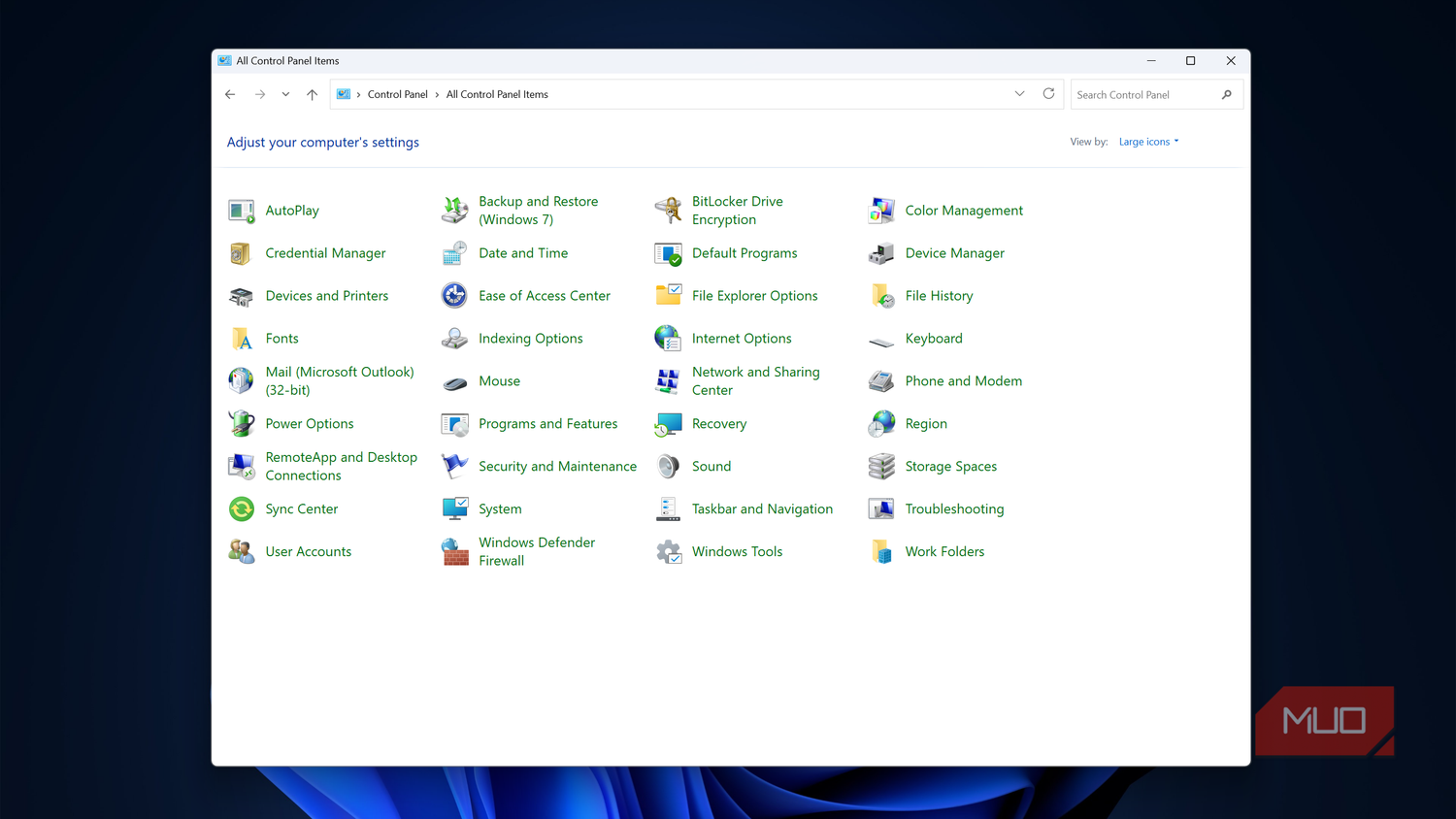This screenshot has height=819, width=1456.
Task: Open the Troubleshooting link
Action: 954,509
